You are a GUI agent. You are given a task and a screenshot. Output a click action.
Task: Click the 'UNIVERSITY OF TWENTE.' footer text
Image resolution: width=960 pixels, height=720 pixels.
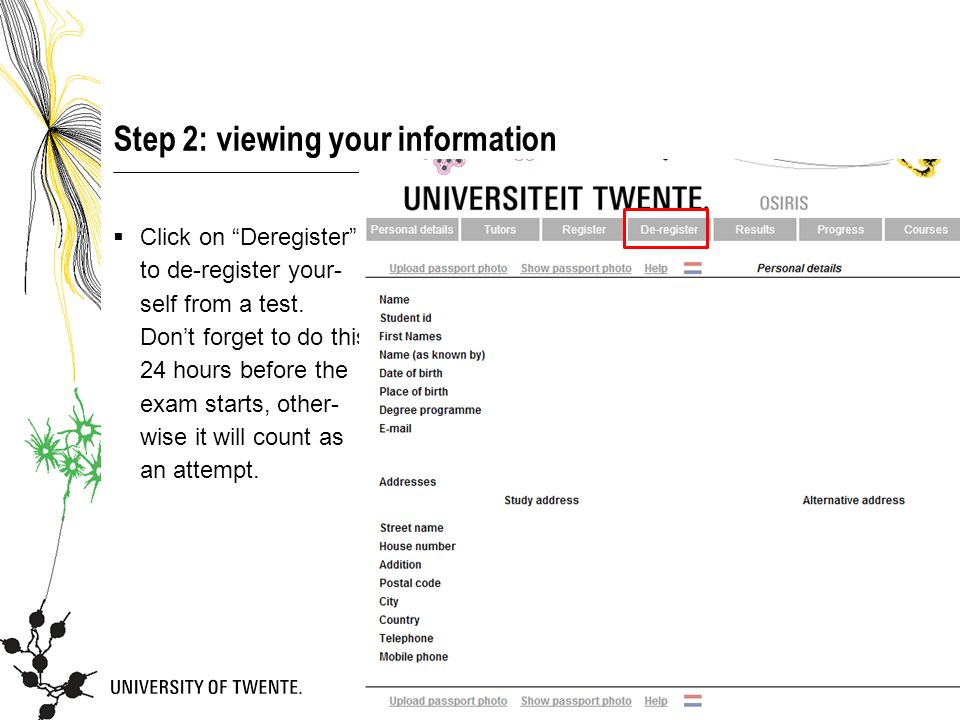pyautogui.click(x=206, y=687)
